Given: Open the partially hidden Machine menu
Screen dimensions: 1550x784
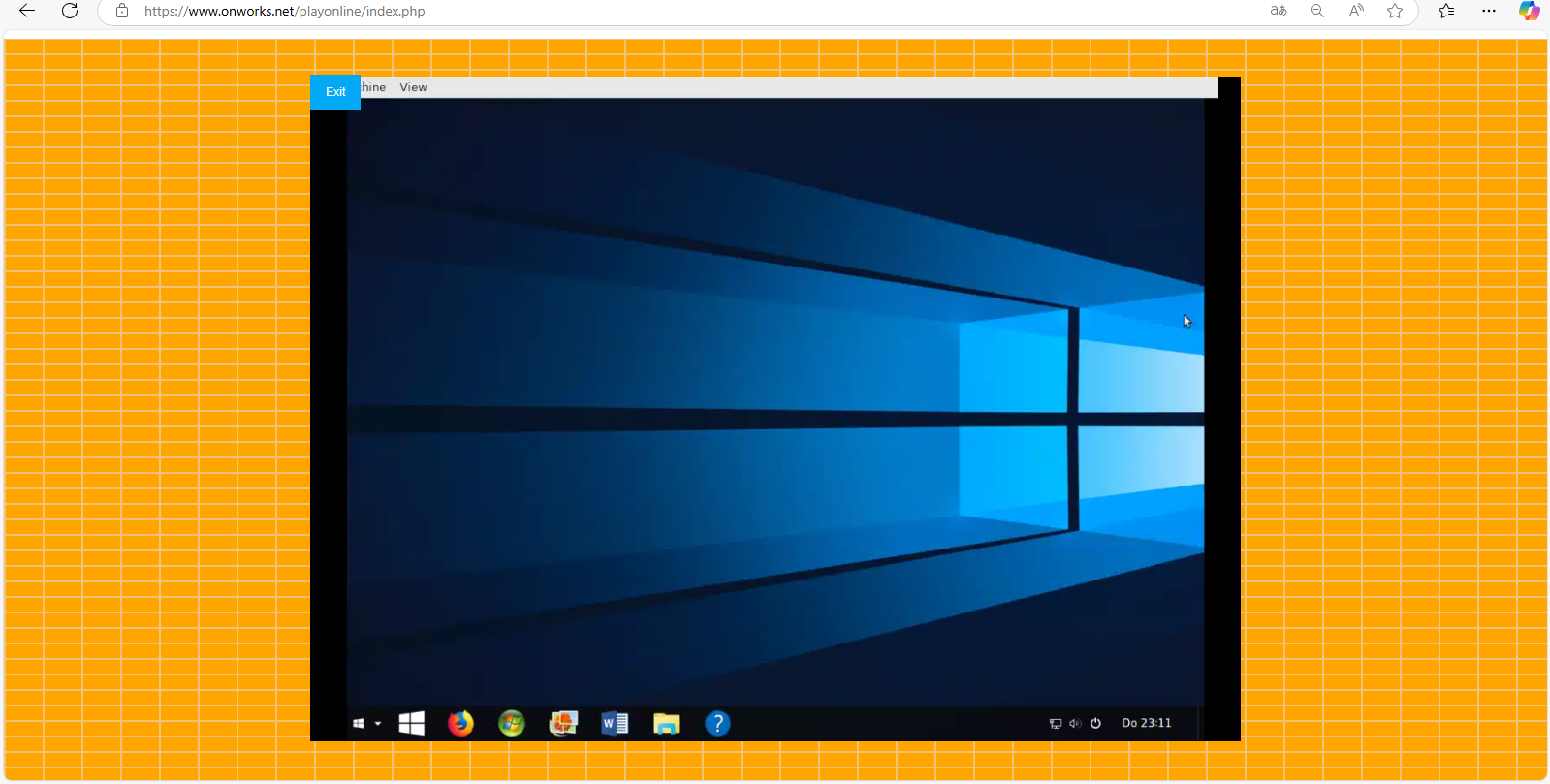Looking at the screenshot, I should point(373,87).
